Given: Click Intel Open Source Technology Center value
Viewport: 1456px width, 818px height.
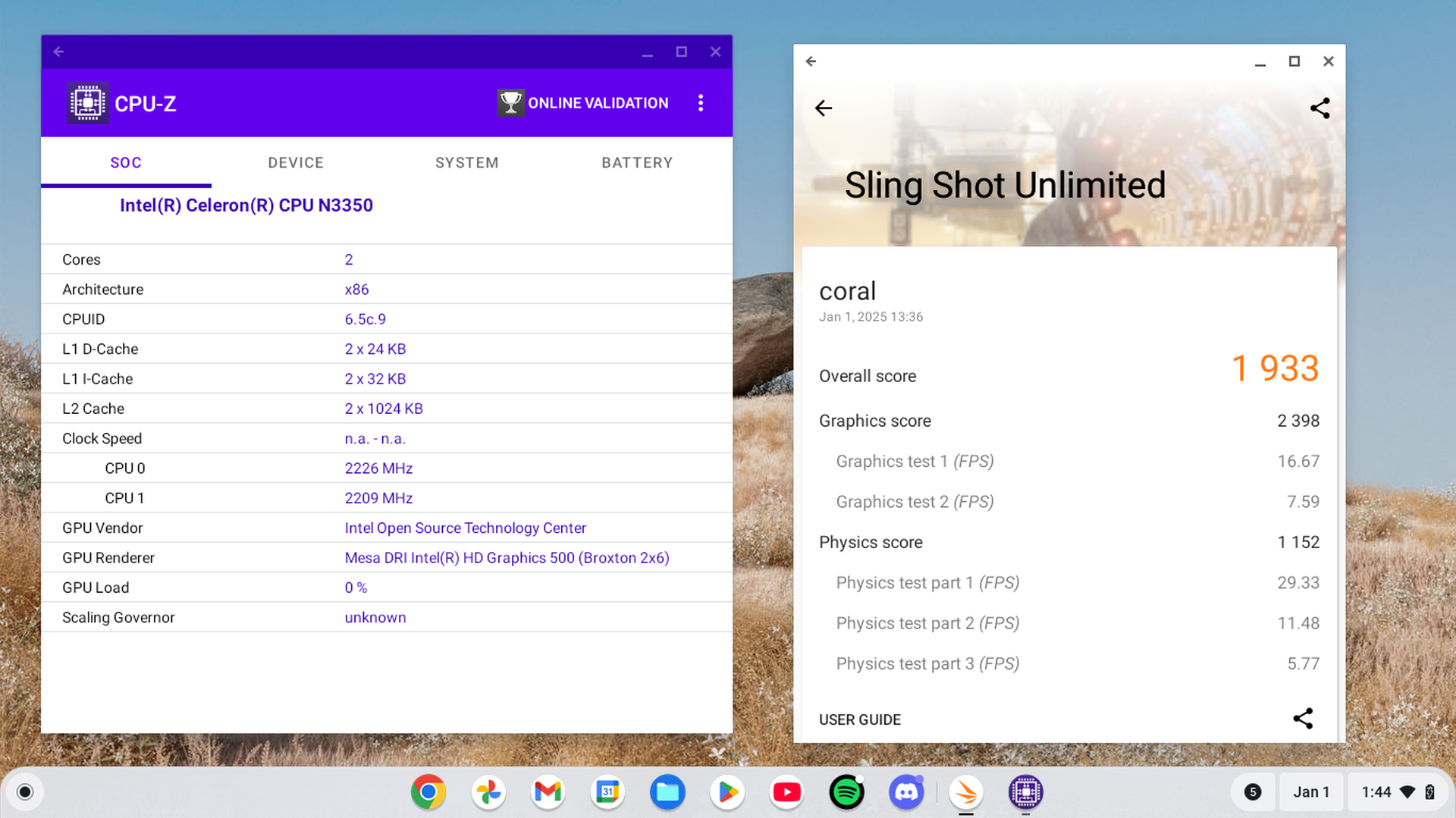Looking at the screenshot, I should point(466,528).
